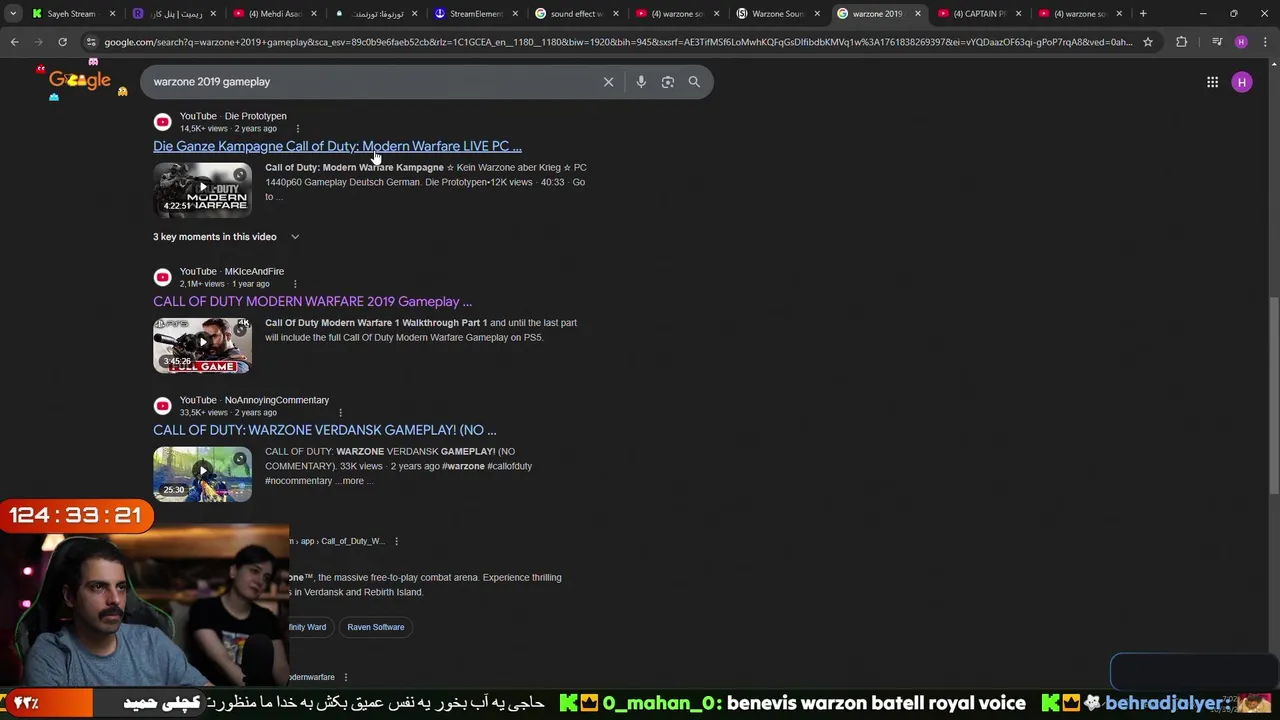1280x720 pixels.
Task: Open Google apps grid
Action: (x=1212, y=82)
